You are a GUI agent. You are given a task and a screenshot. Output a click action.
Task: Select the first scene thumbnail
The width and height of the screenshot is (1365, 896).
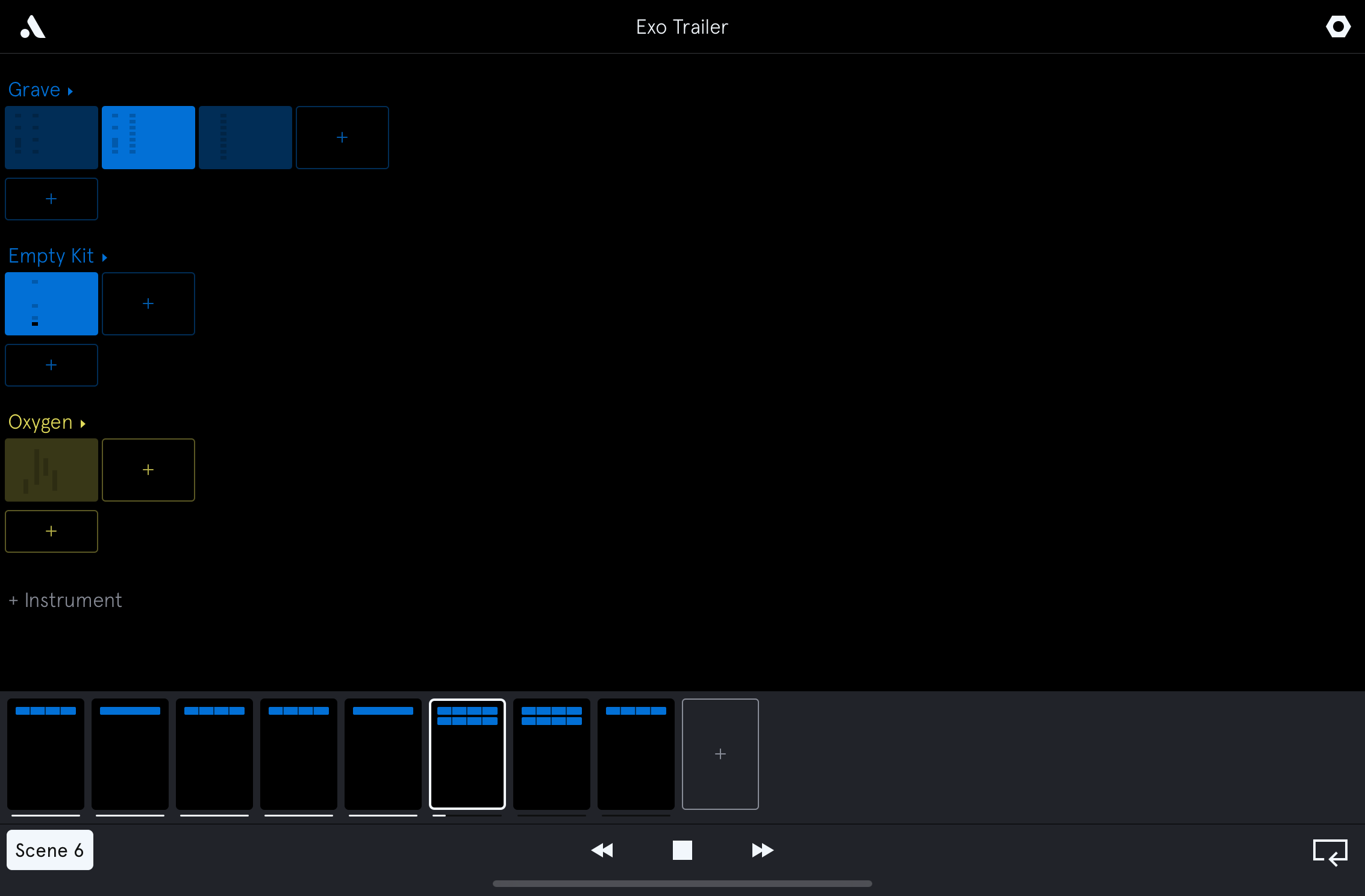(46, 754)
